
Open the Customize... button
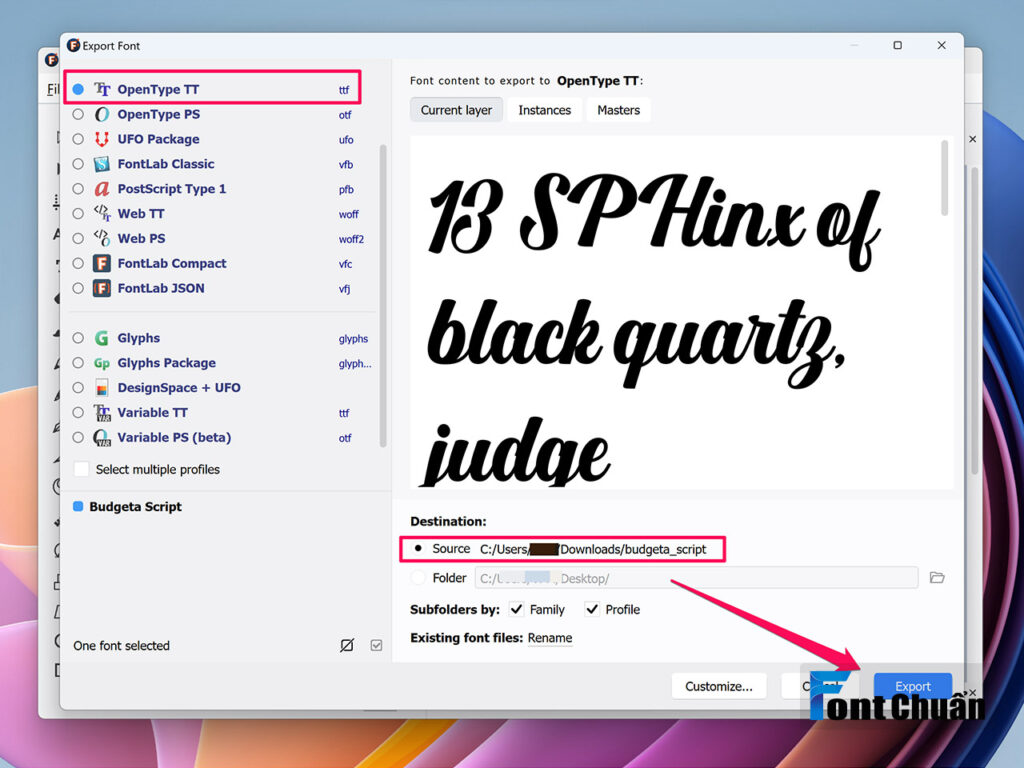pyautogui.click(x=718, y=686)
